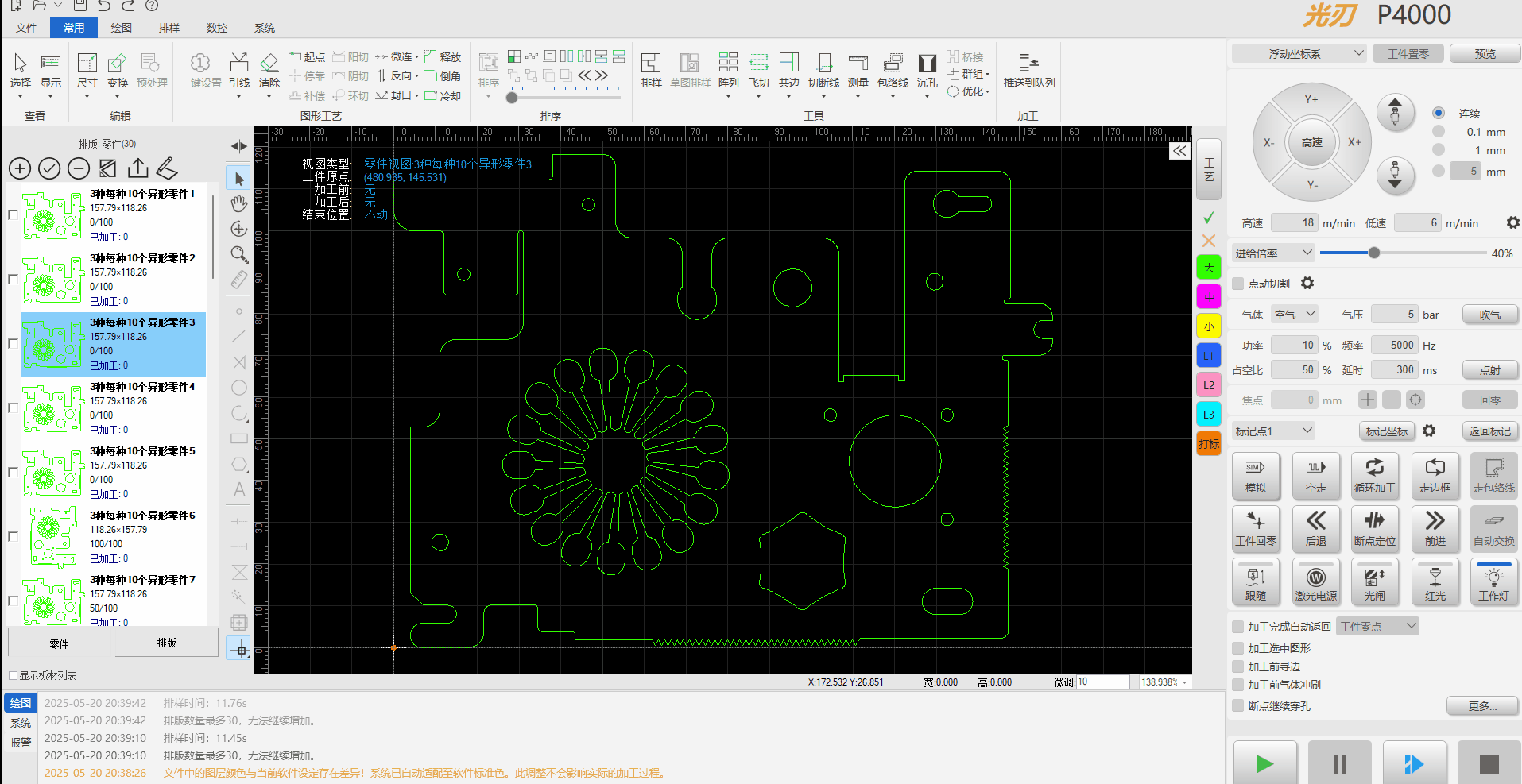Open the 进给倍率 dropdown
This screenshot has width=1522, height=784.
click(1274, 253)
